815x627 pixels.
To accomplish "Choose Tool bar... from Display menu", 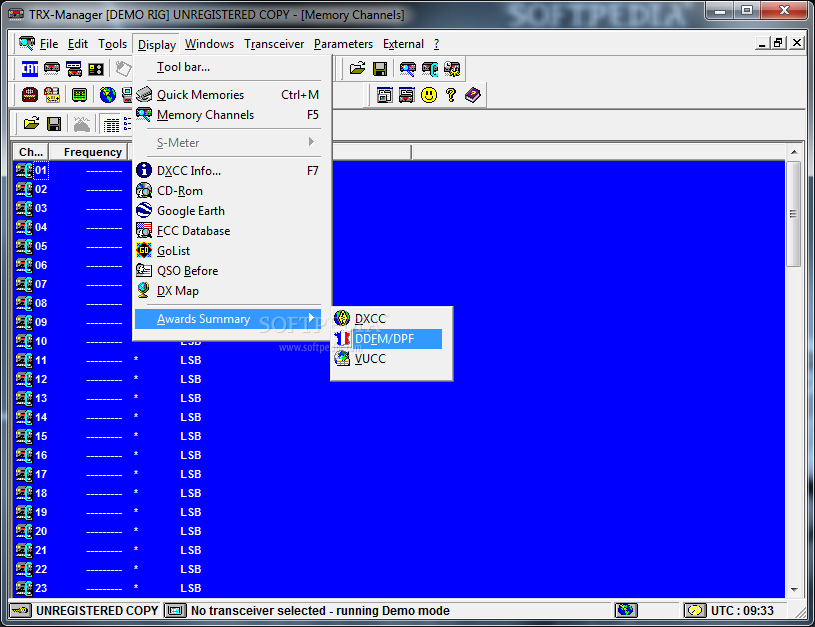I will tap(228, 67).
